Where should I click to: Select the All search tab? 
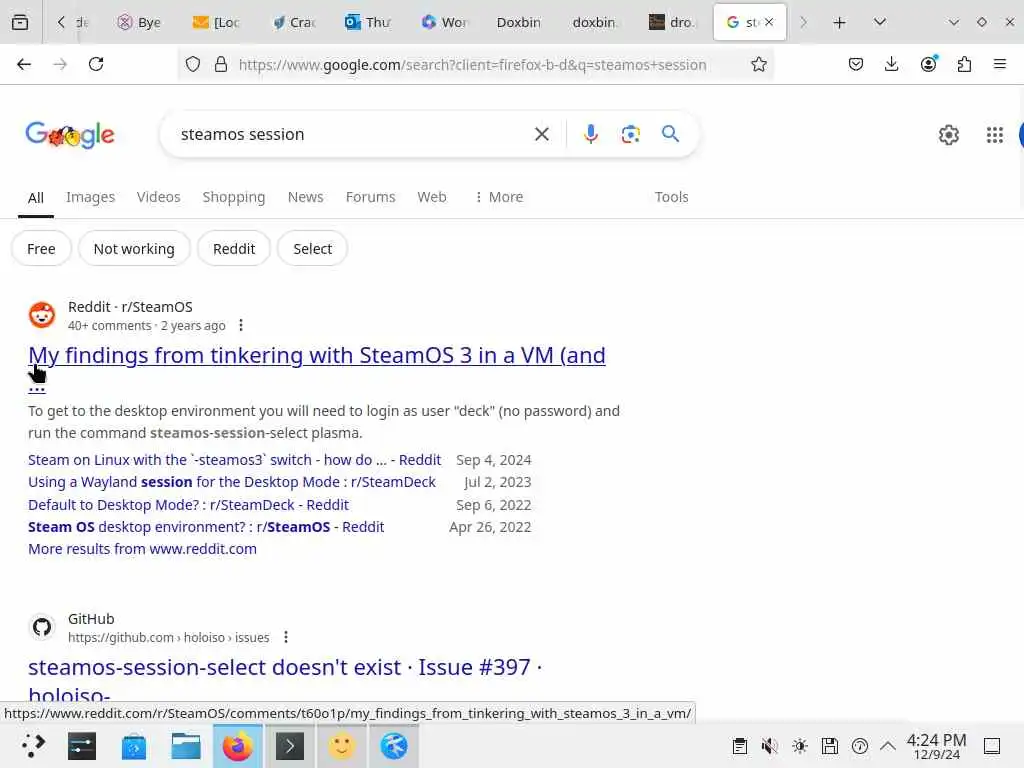36,198
